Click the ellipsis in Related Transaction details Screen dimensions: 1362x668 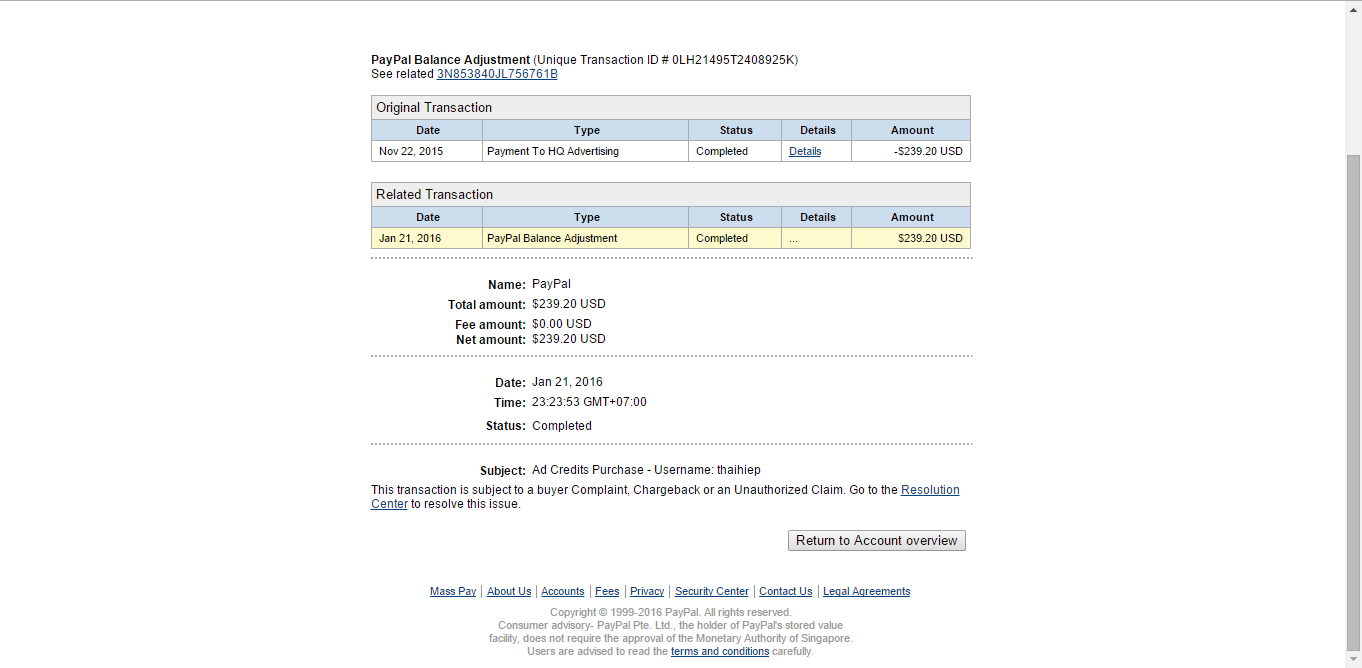point(793,239)
